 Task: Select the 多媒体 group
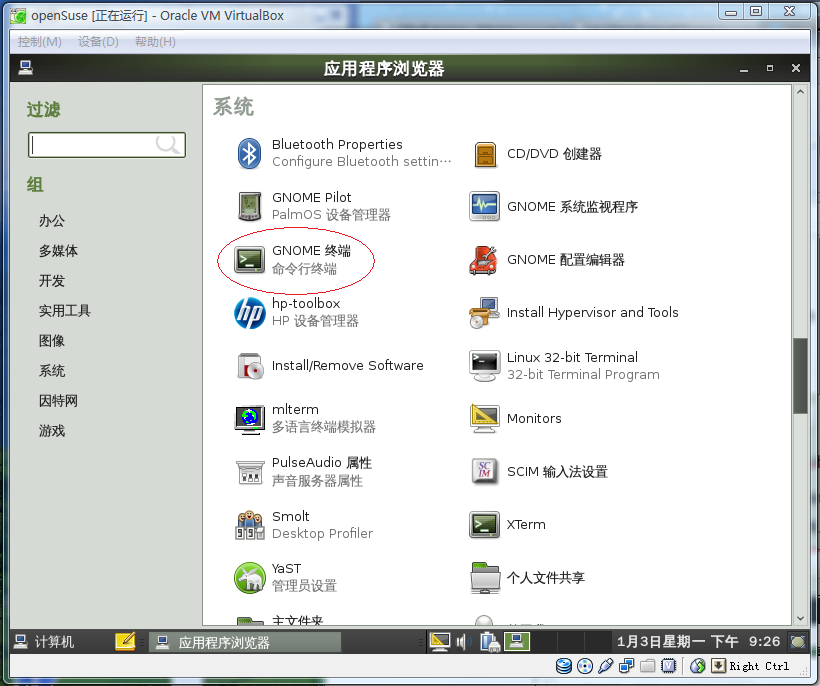click(x=58, y=251)
